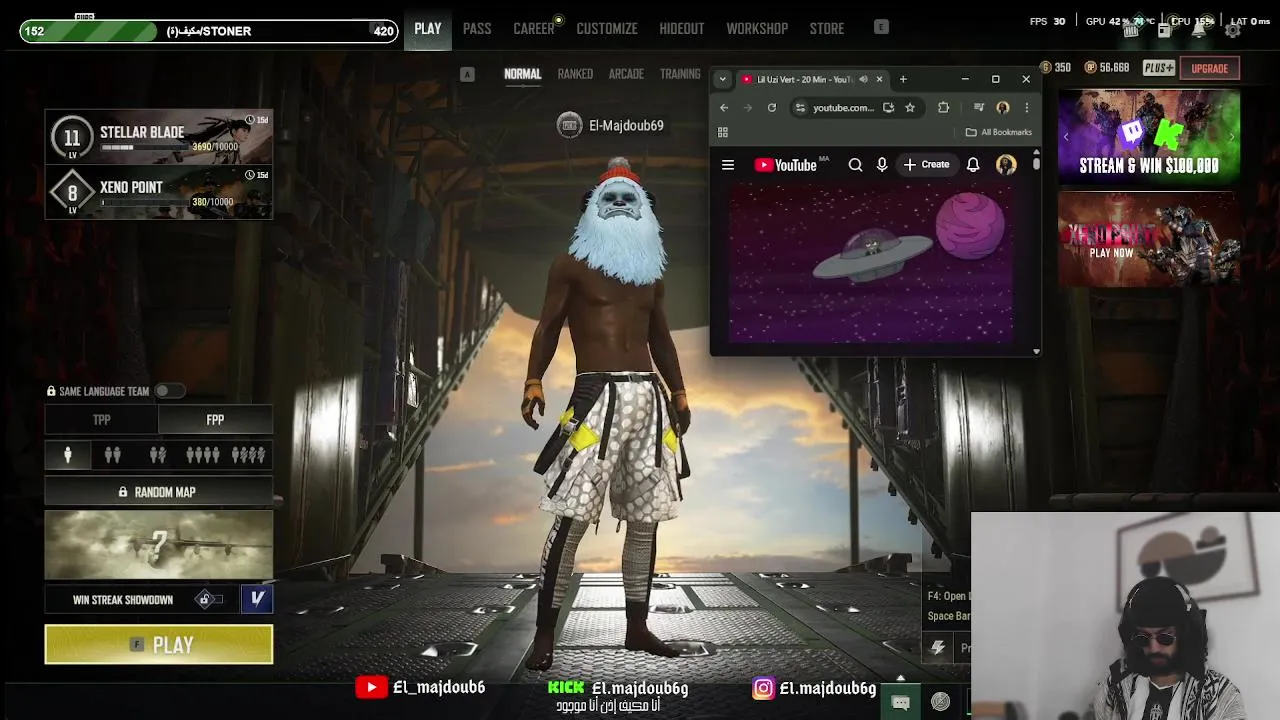Image resolution: width=1280 pixels, height=720 pixels.
Task: Click the random map preview image
Action: tap(159, 546)
